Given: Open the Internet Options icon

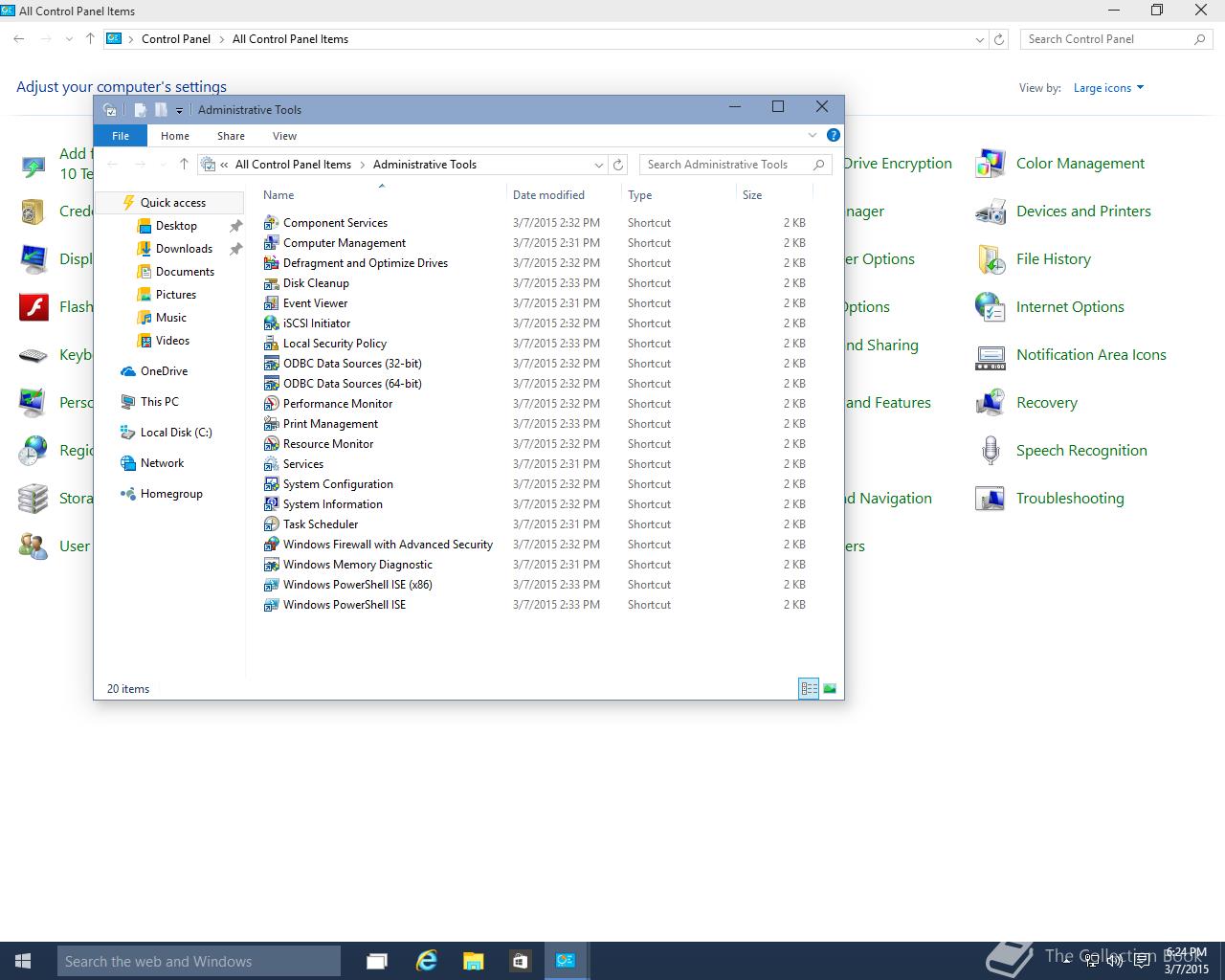Looking at the screenshot, I should coord(991,307).
